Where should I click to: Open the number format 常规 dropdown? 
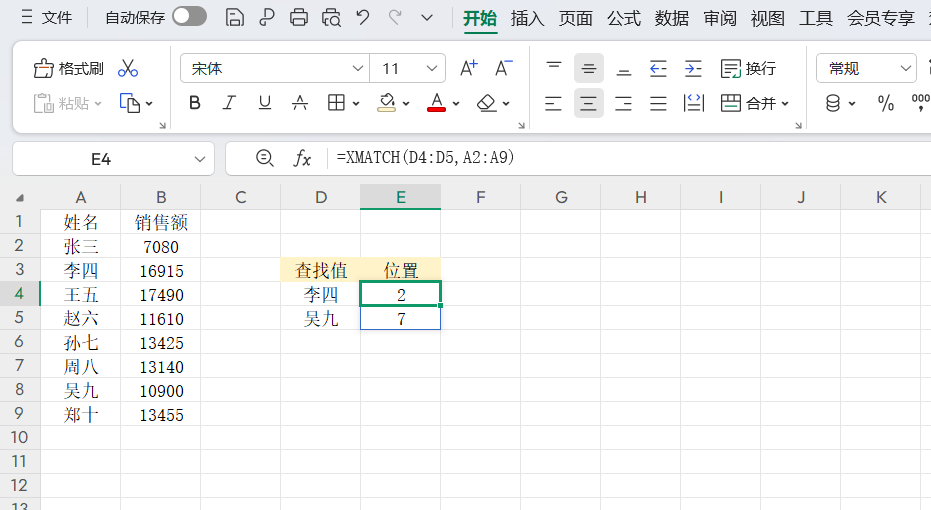pyautogui.click(x=866, y=68)
